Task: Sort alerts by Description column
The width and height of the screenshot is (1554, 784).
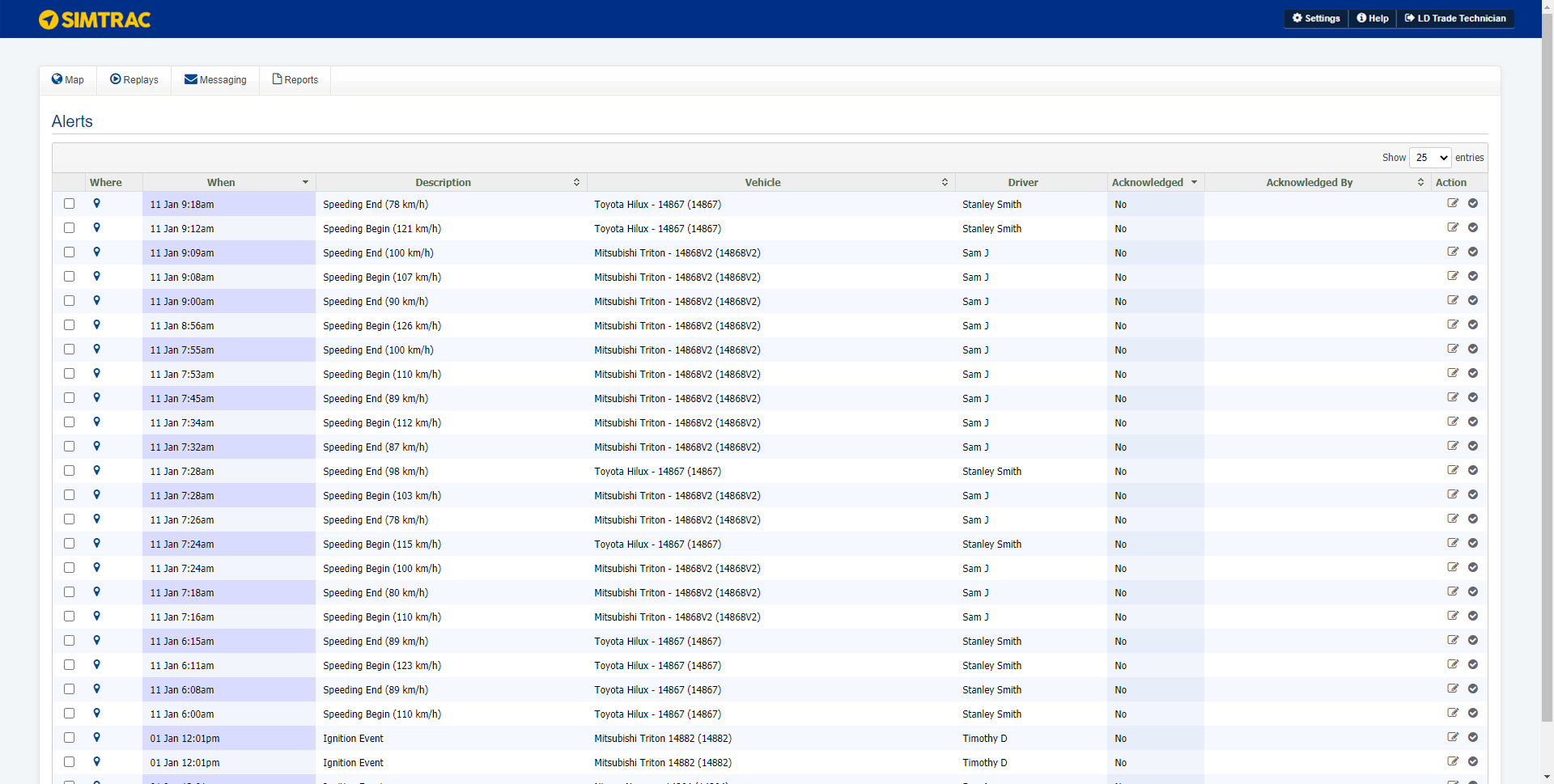Action: [452, 182]
